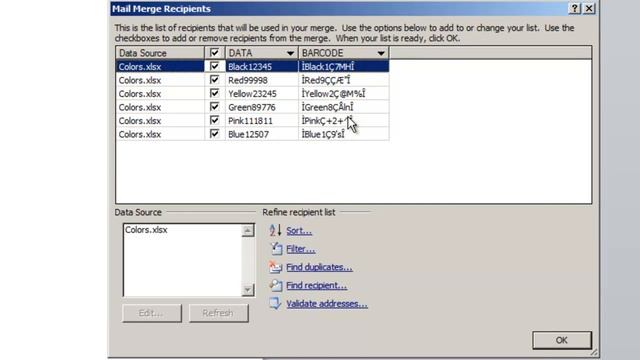Click the Filter funnel icon
This screenshot has width=640, height=360.
pos(276,249)
